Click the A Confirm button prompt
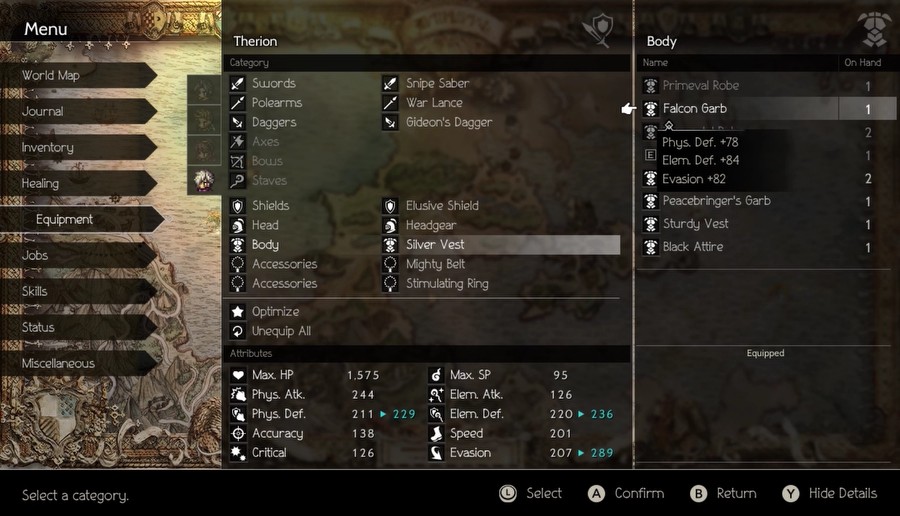 (626, 494)
